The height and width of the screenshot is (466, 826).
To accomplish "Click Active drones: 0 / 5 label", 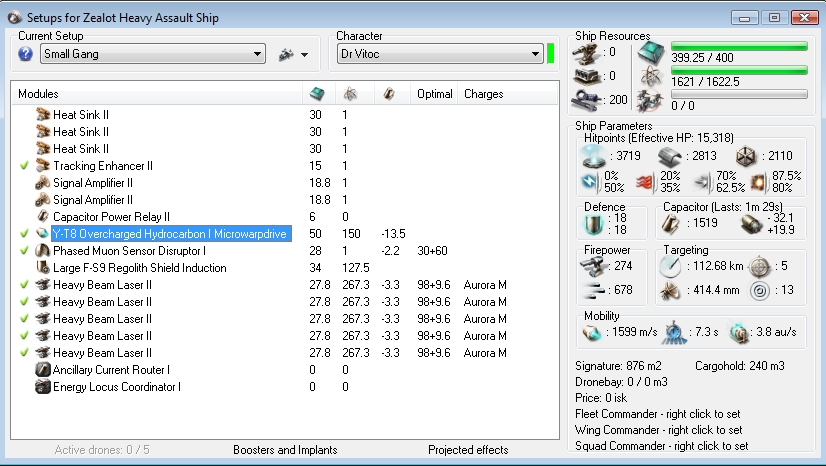I will (x=102, y=450).
